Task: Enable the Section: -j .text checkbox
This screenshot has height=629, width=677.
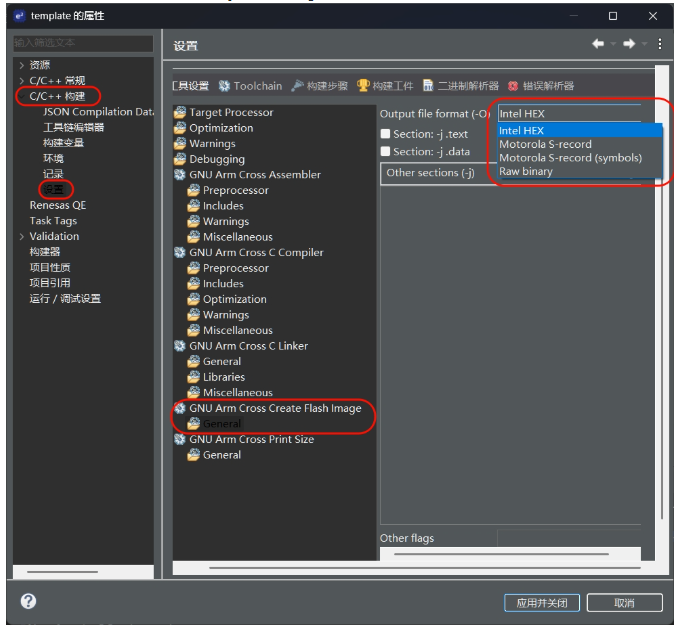Action: tap(385, 134)
